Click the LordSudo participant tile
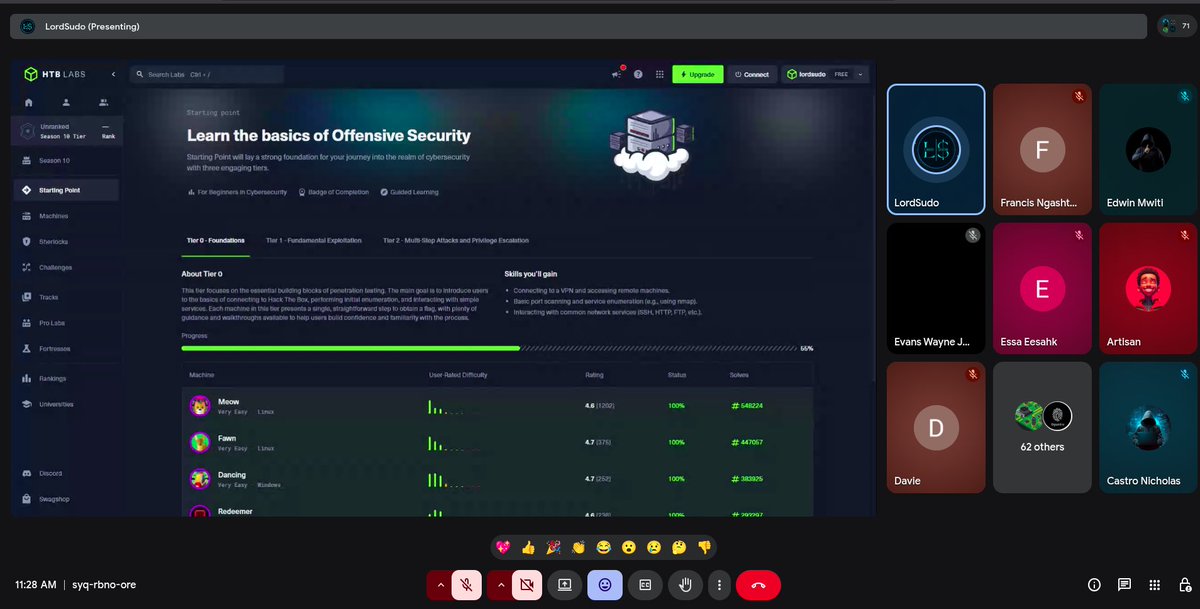The width and height of the screenshot is (1200, 609). [x=936, y=149]
